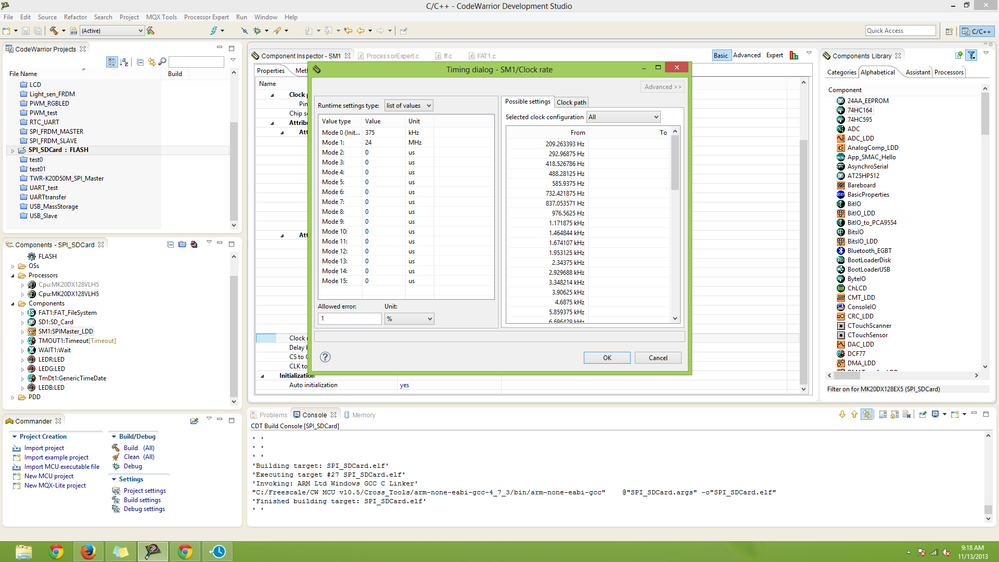Click the debug bug icon in toolbar
Viewport: 999px width, 562px height.
[257, 31]
